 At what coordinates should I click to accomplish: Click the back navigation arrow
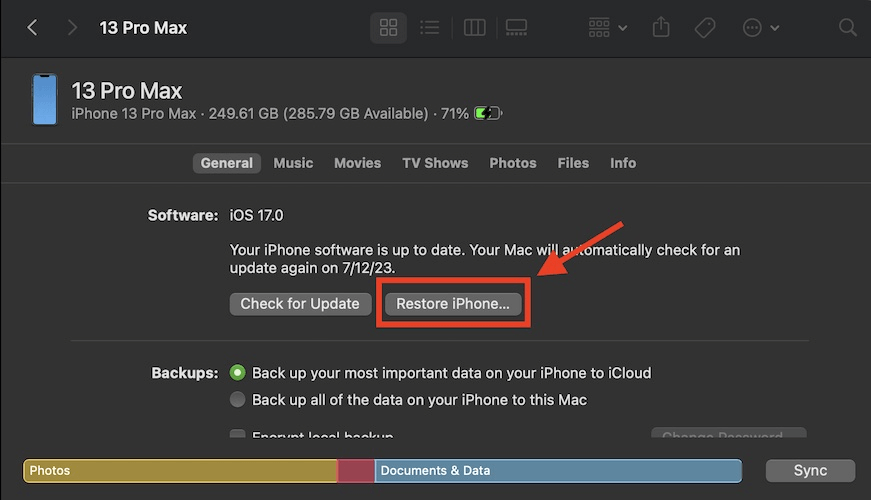click(x=32, y=28)
